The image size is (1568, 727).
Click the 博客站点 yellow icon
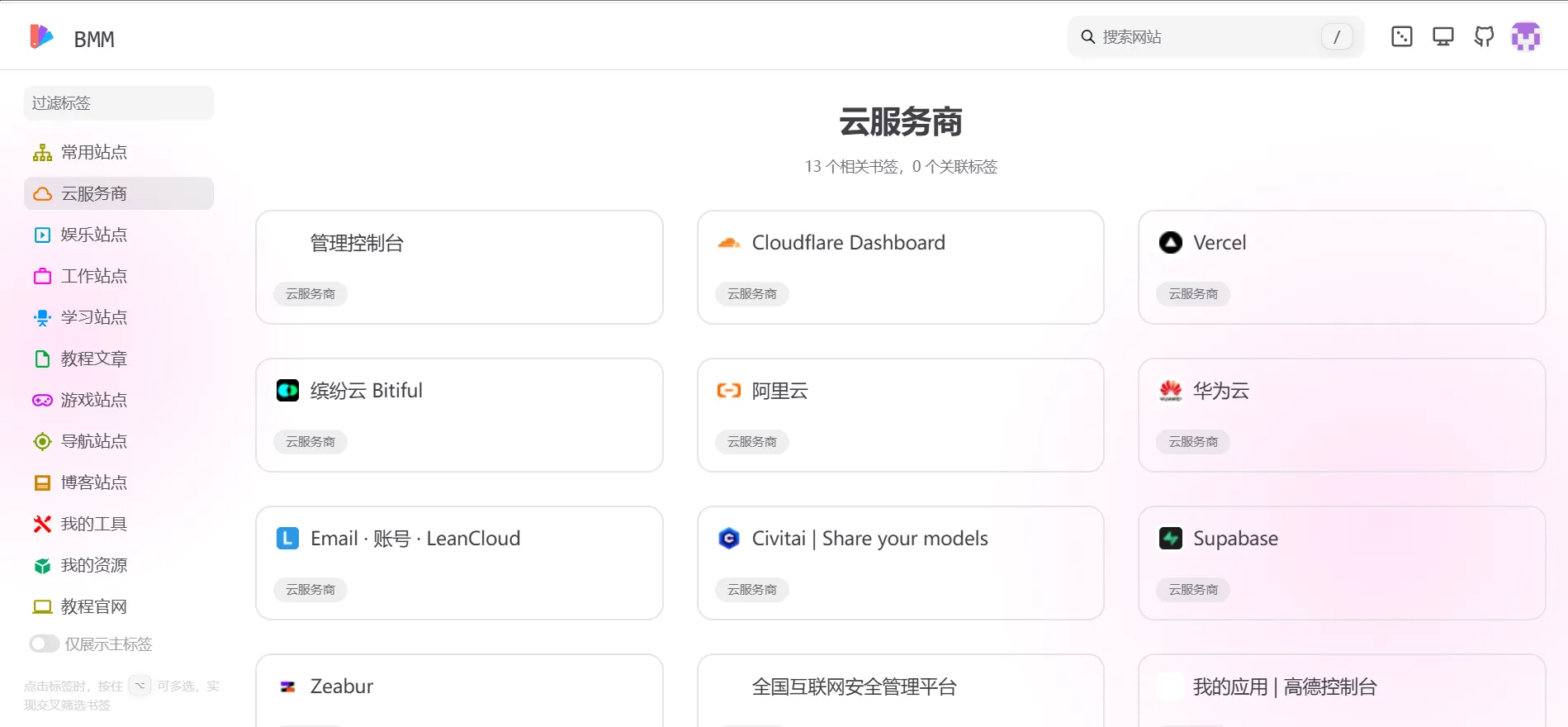pyautogui.click(x=42, y=482)
